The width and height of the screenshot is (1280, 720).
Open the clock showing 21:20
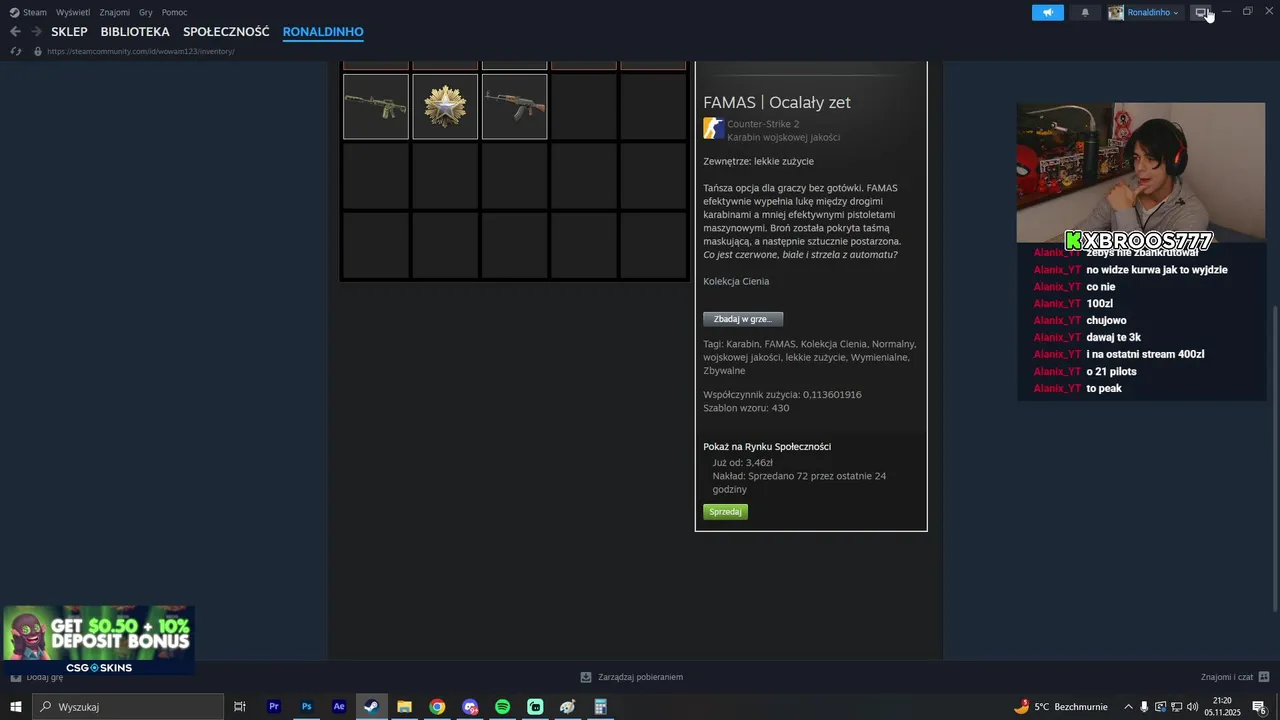pyautogui.click(x=1222, y=707)
